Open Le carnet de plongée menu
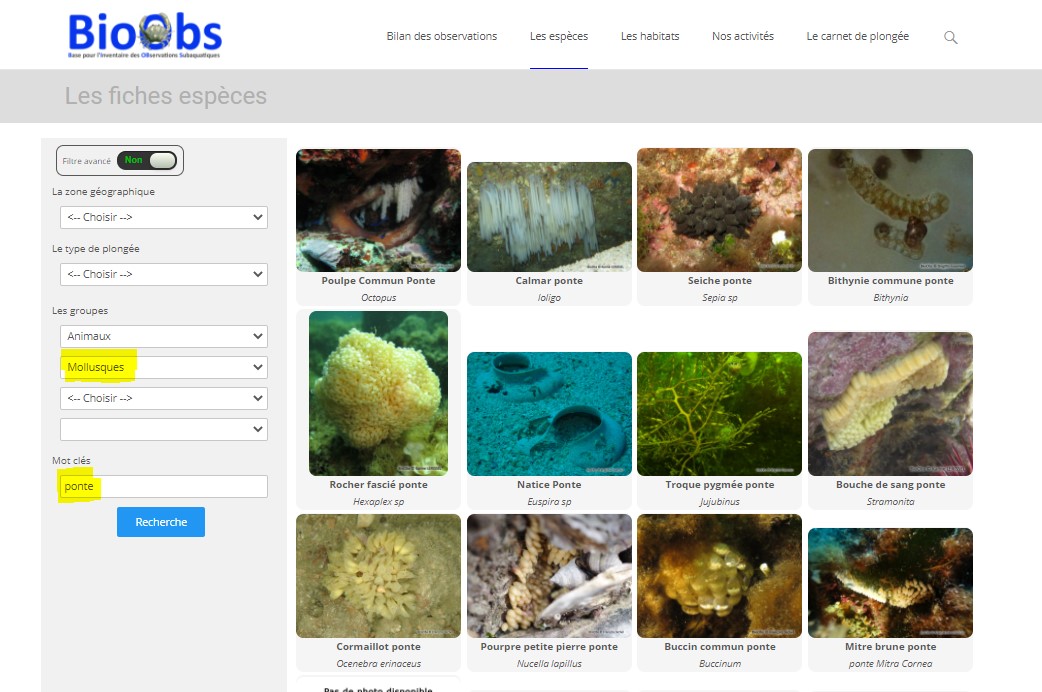This screenshot has width=1042, height=692. (x=857, y=36)
